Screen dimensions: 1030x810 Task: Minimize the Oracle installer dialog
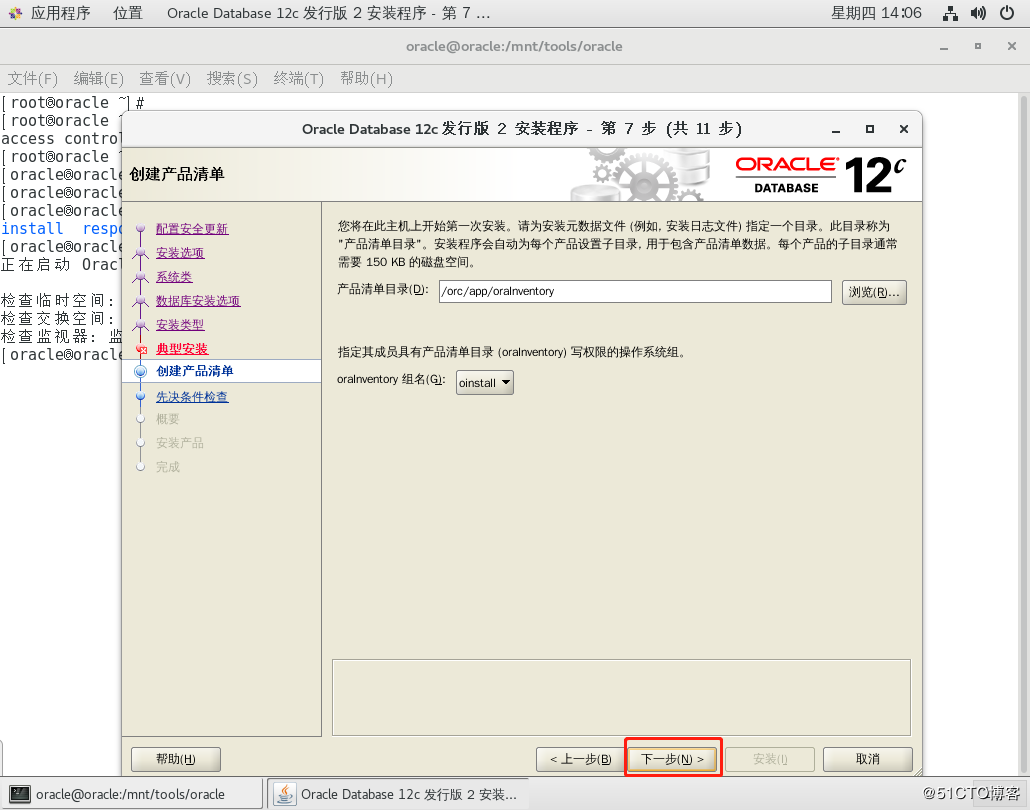click(x=836, y=129)
